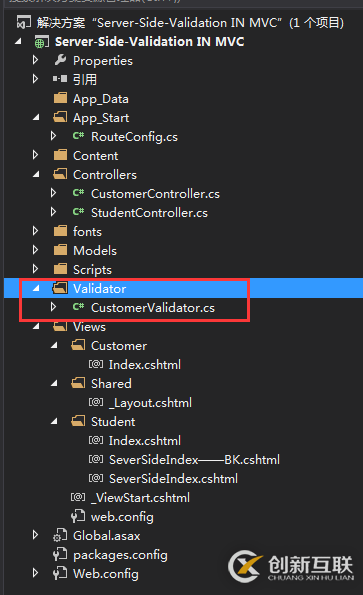Expand the Global.asax node
363x595 pixels.
tap(35, 535)
